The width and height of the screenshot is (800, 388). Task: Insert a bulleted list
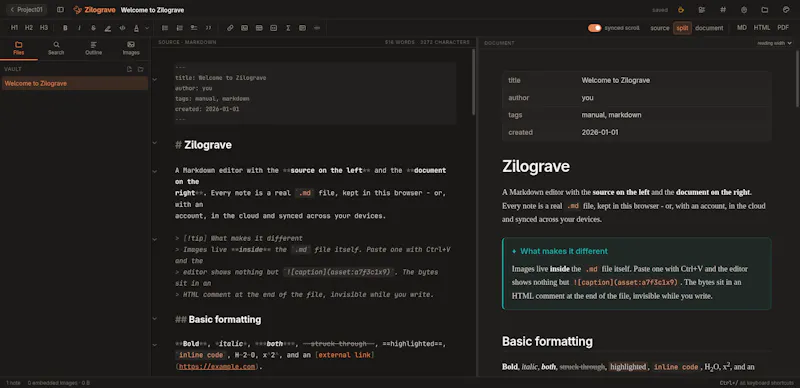click(x=165, y=28)
